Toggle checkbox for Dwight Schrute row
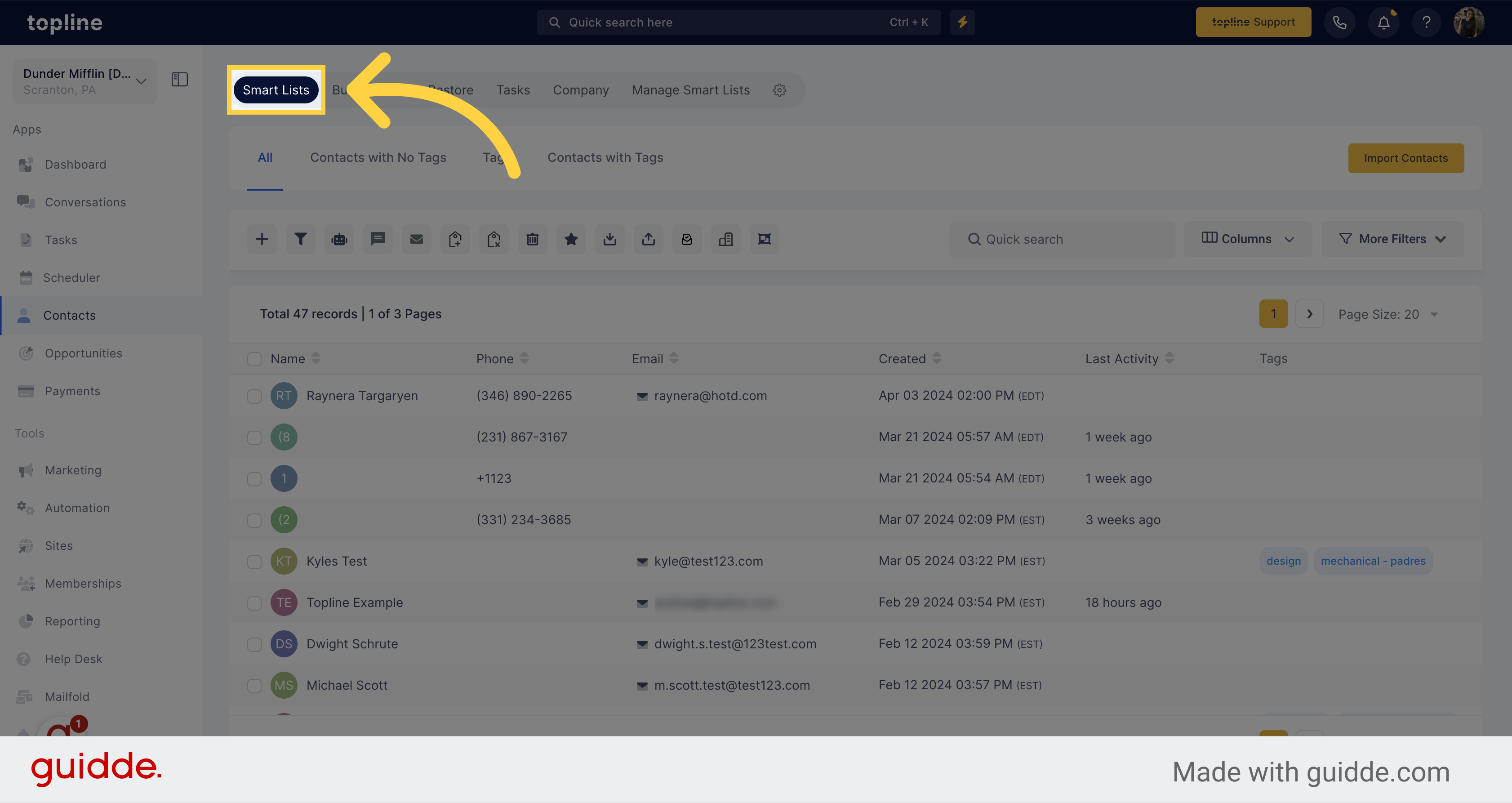The image size is (1512, 803). 254,644
